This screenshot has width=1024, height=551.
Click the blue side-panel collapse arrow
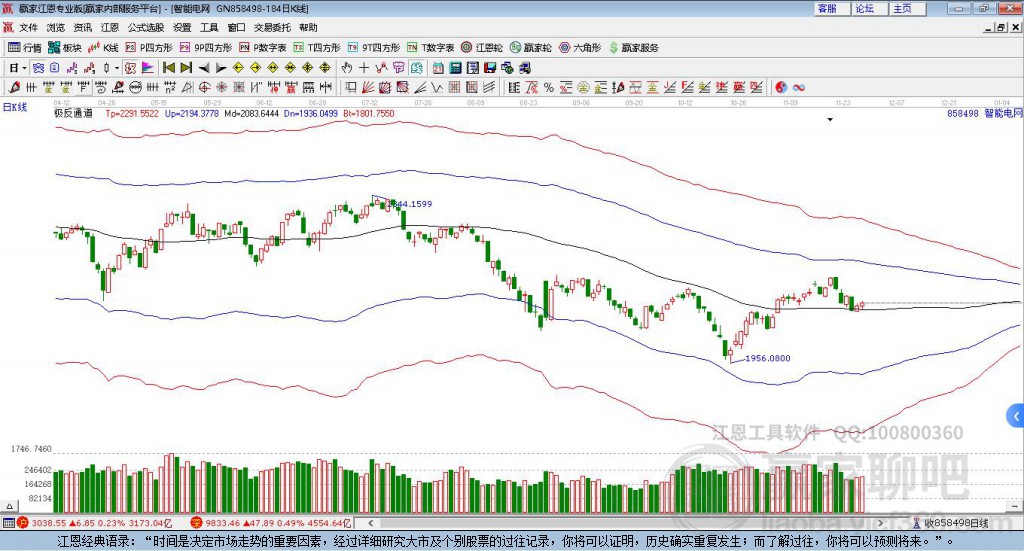tap(1016, 416)
